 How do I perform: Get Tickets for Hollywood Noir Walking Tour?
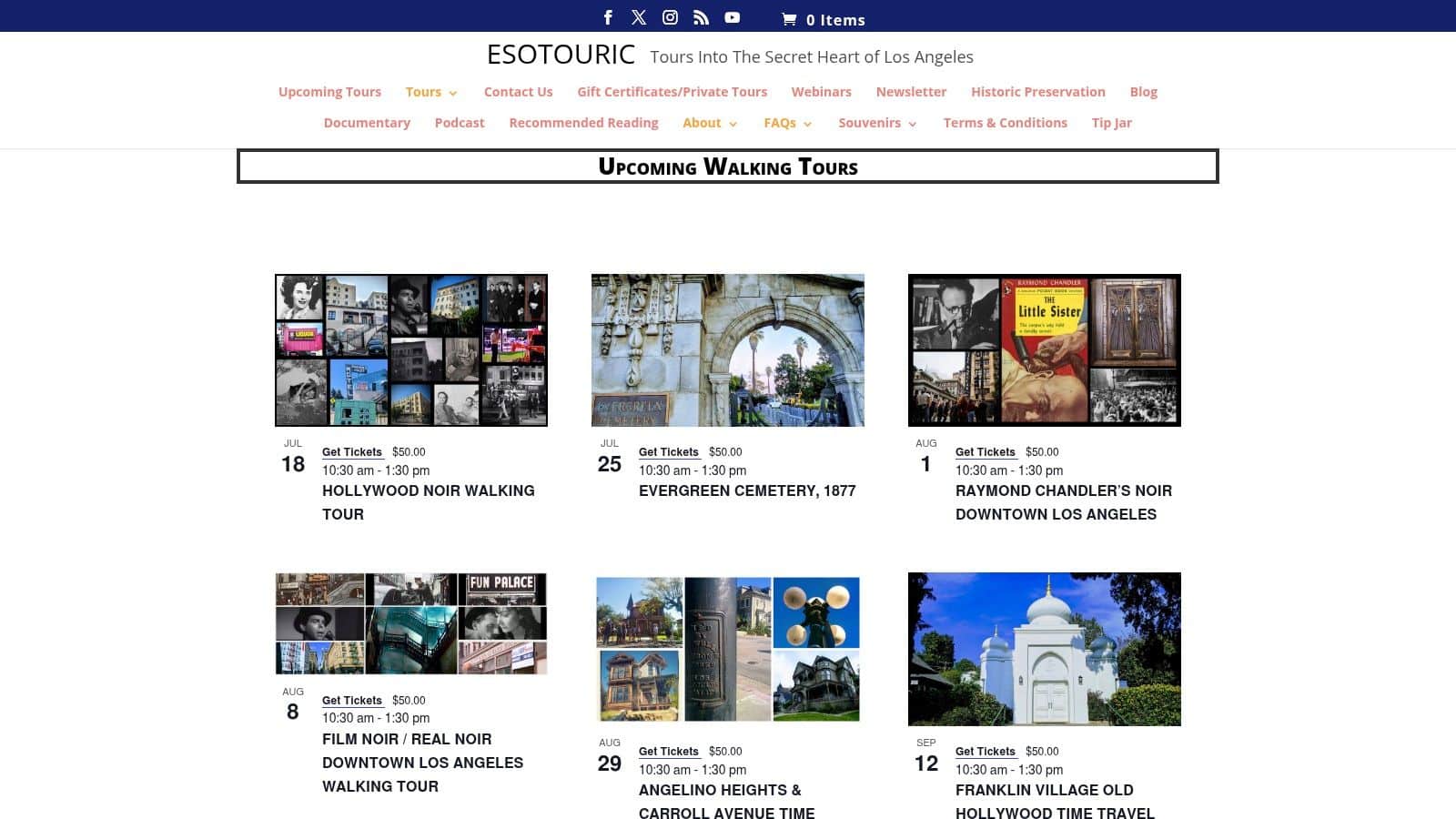pos(352,452)
